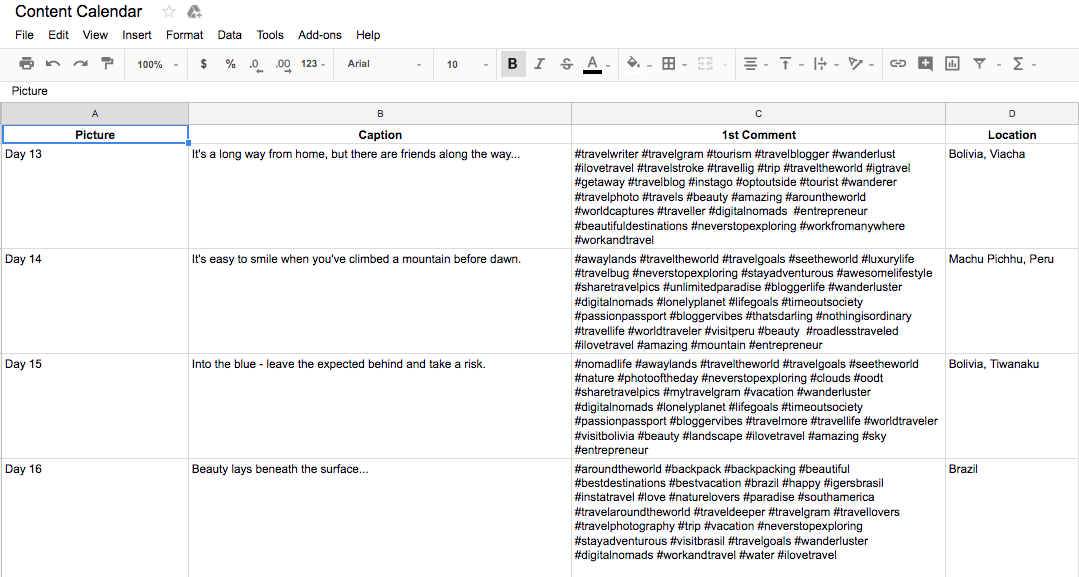Viewport: 1079px width, 577px height.
Task: Open vertical align icon
Action: click(x=785, y=64)
